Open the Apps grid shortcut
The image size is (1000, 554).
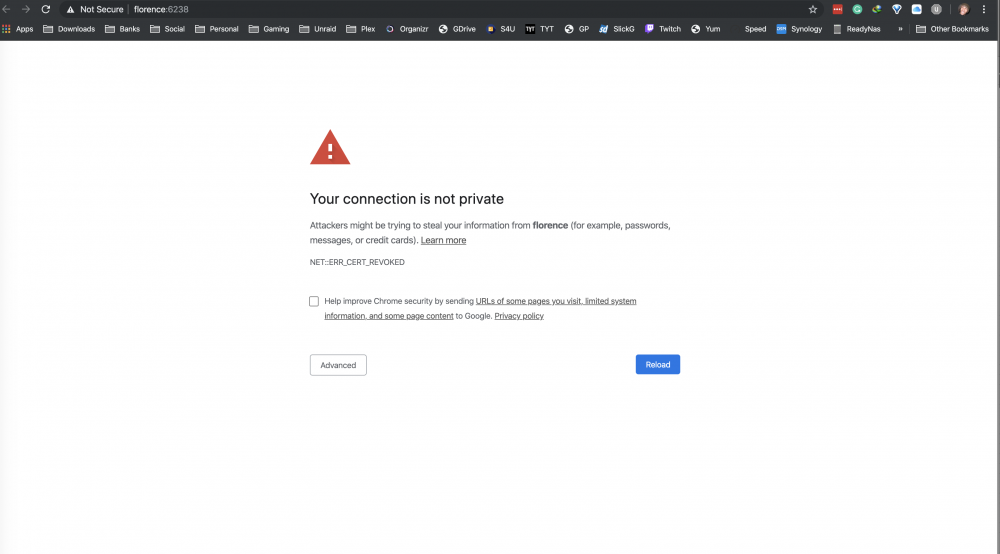pyautogui.click(x=18, y=29)
